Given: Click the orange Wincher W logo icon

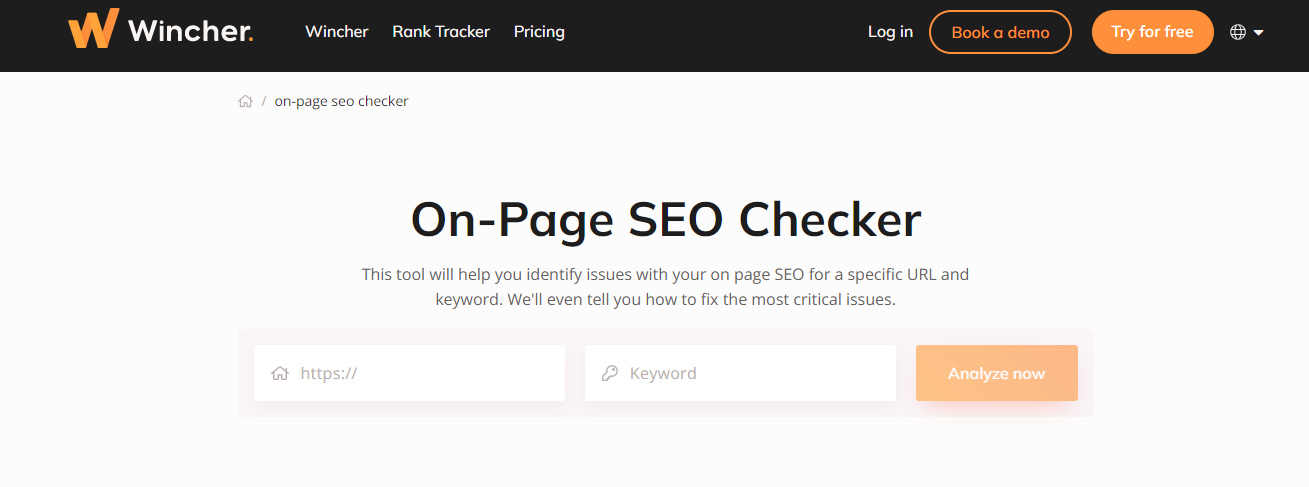Looking at the screenshot, I should (93, 30).
